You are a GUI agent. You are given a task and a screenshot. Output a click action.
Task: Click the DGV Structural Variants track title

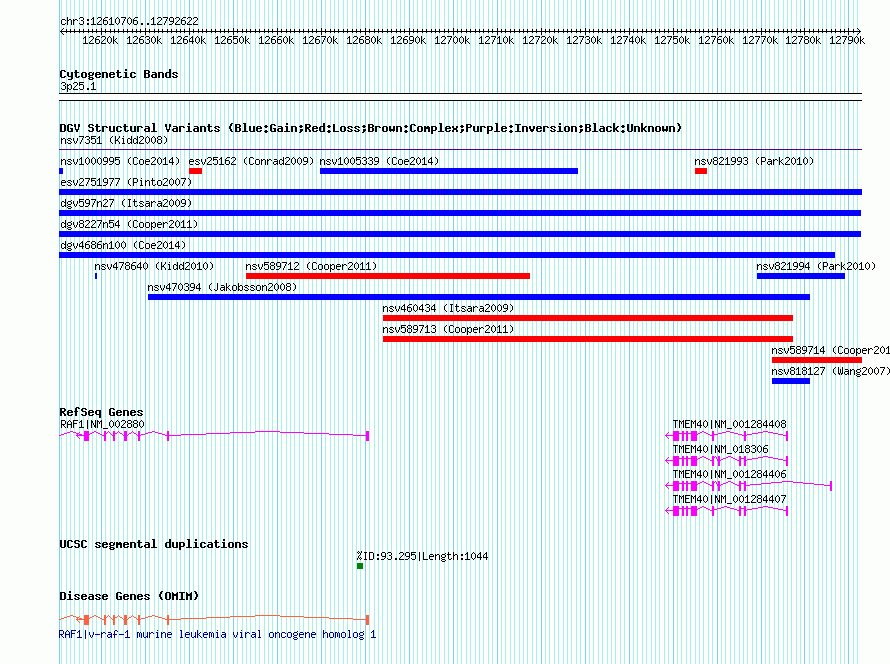click(x=370, y=128)
